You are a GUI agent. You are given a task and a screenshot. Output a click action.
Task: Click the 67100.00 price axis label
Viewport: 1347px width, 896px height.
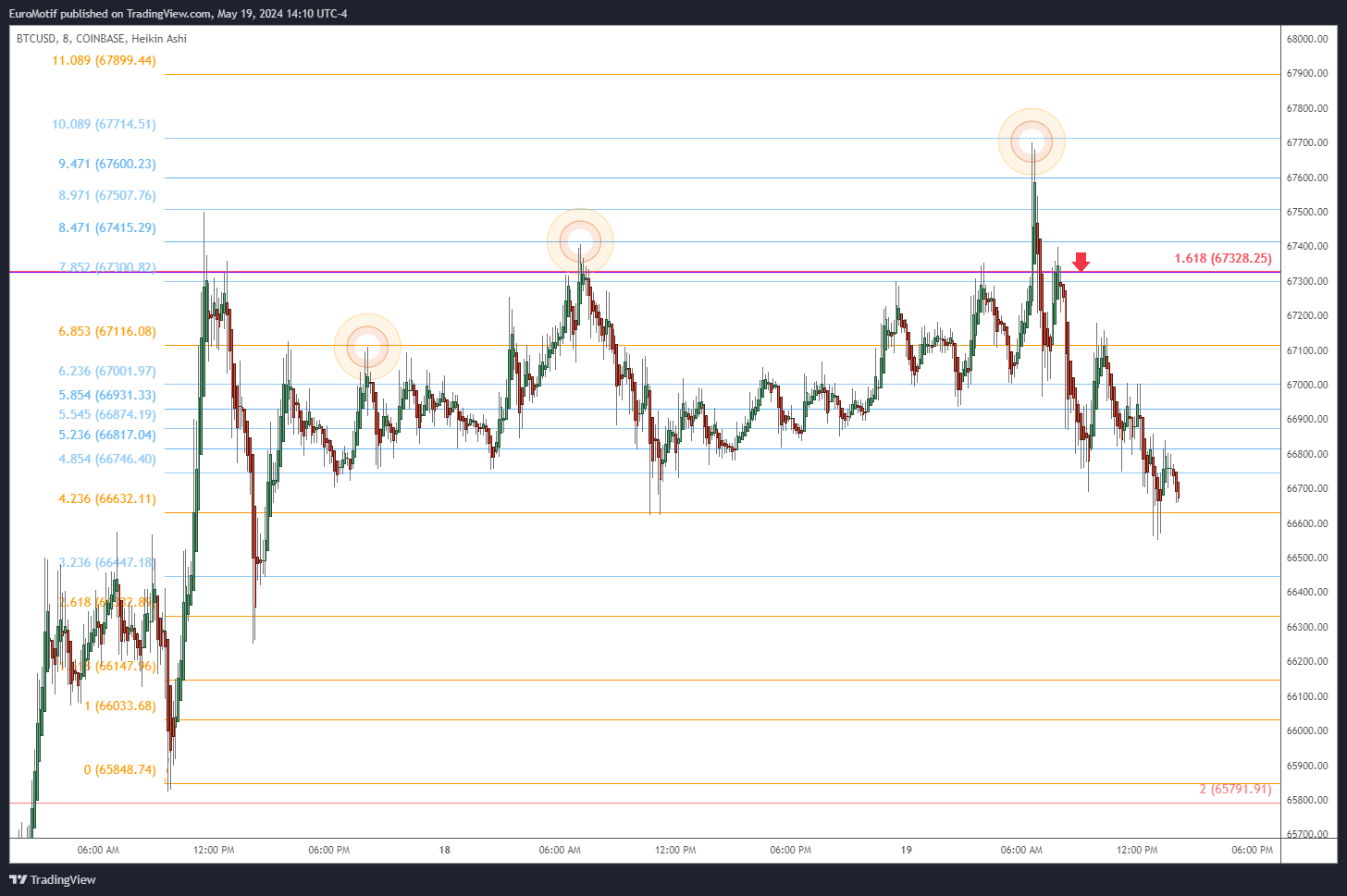(x=1307, y=350)
